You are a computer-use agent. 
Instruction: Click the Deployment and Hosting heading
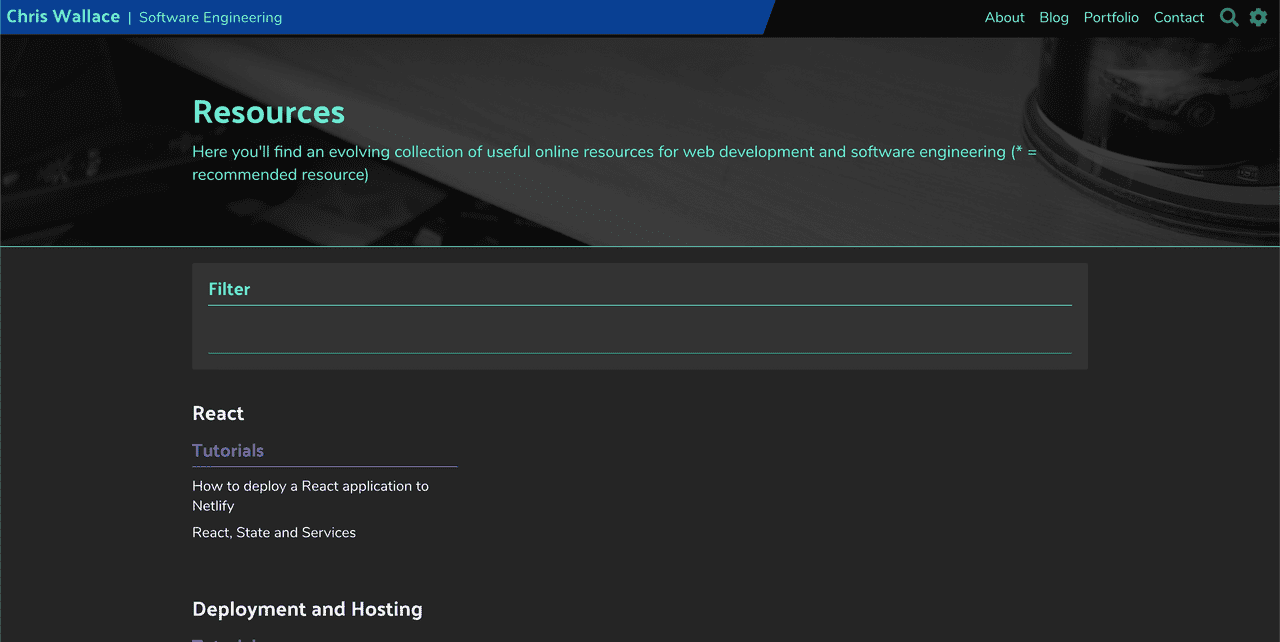(307, 608)
